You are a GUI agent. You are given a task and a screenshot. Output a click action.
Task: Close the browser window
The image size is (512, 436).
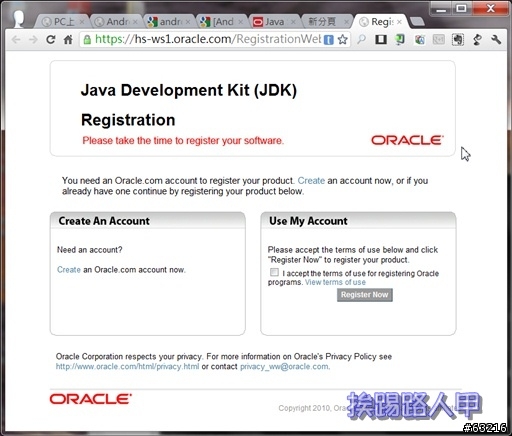(490, 9)
